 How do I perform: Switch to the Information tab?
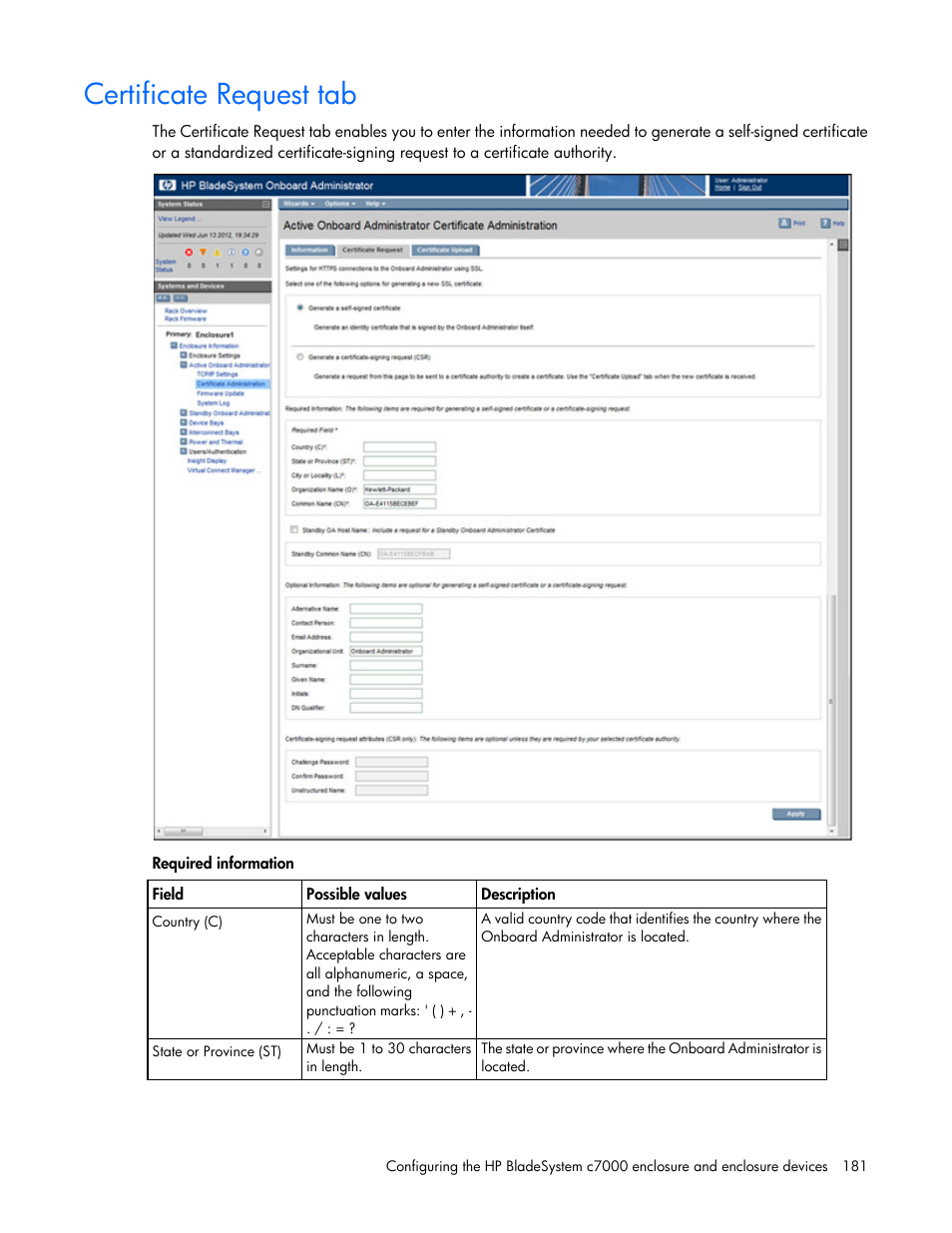tap(309, 250)
